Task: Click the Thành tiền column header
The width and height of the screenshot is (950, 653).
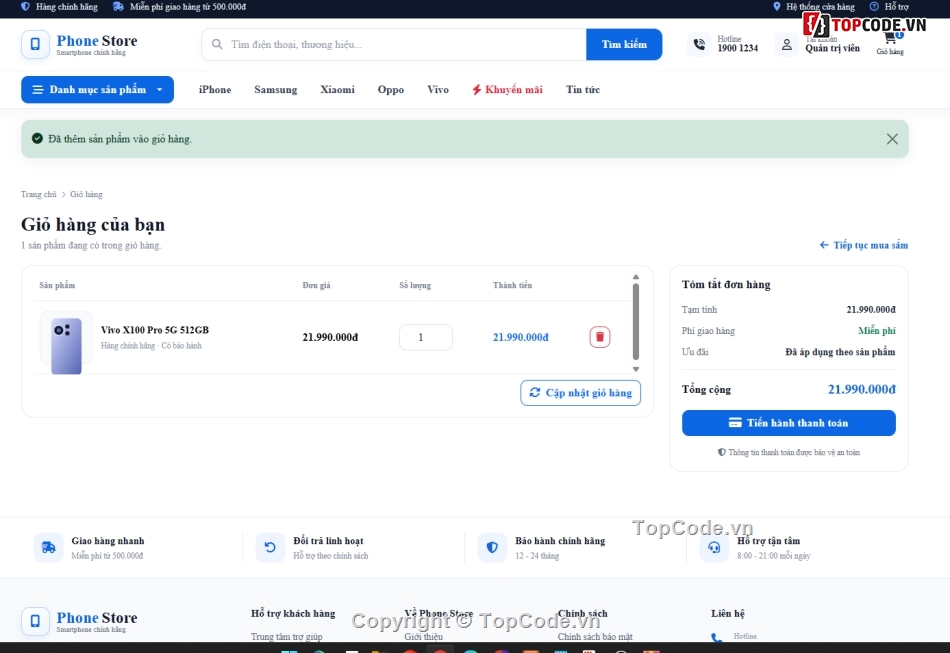Action: [x=513, y=285]
